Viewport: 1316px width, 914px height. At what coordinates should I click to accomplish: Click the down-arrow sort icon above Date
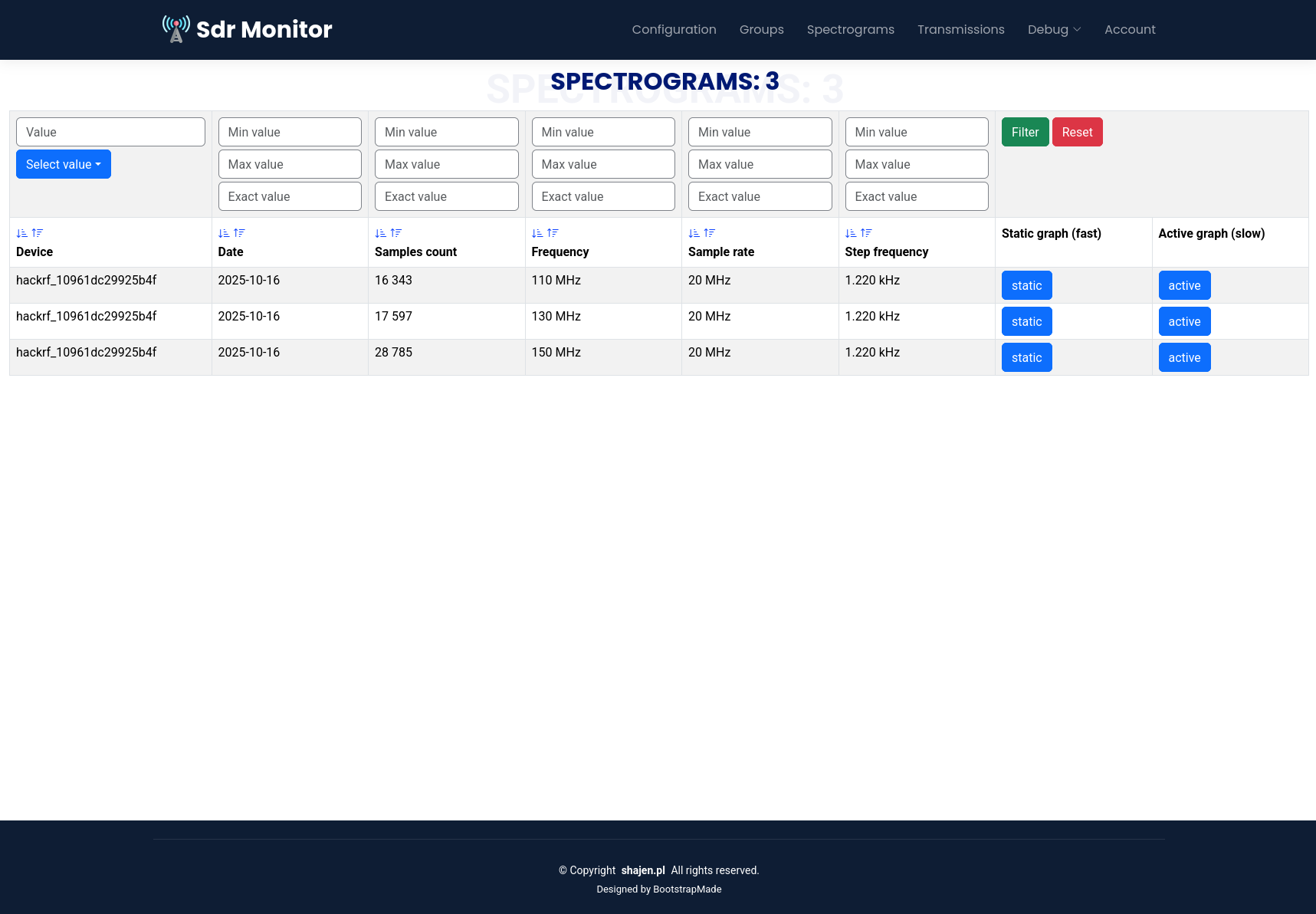(224, 233)
